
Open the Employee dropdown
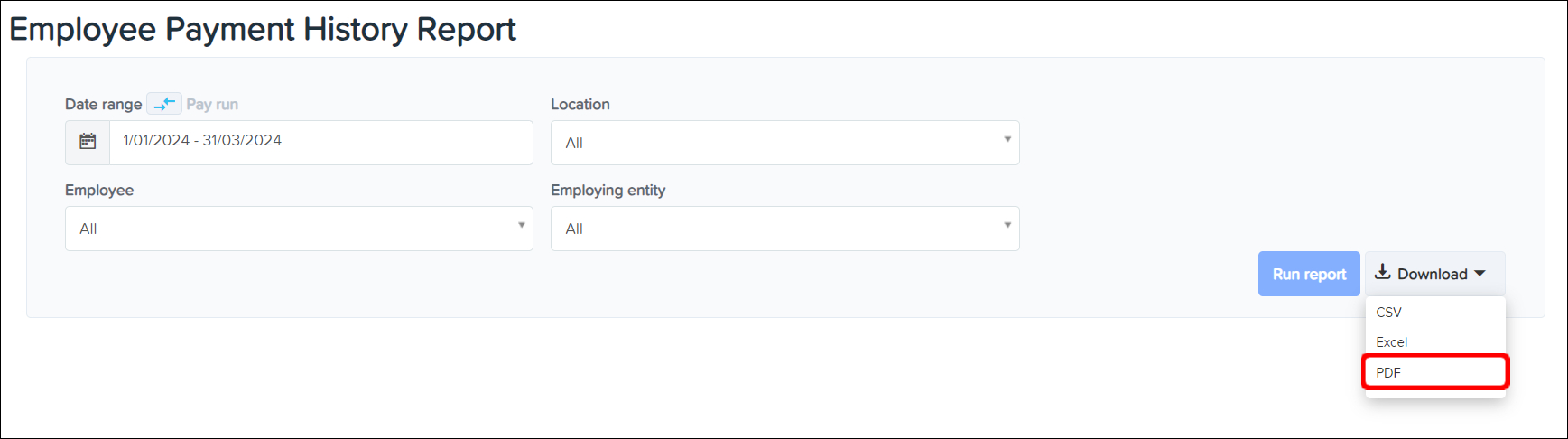[x=298, y=229]
